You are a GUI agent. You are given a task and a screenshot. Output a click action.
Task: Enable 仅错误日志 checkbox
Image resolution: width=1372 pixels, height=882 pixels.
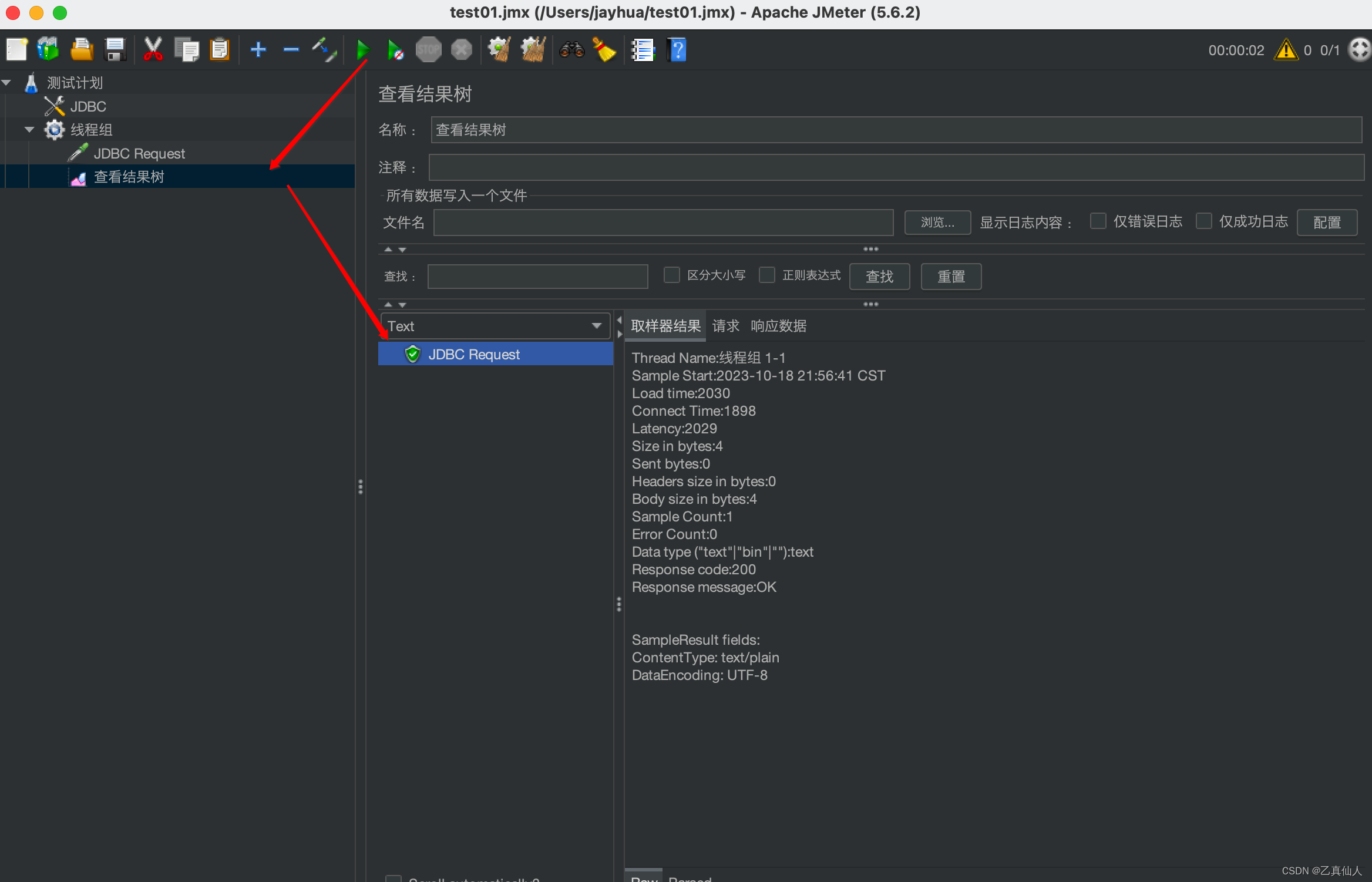click(1098, 221)
